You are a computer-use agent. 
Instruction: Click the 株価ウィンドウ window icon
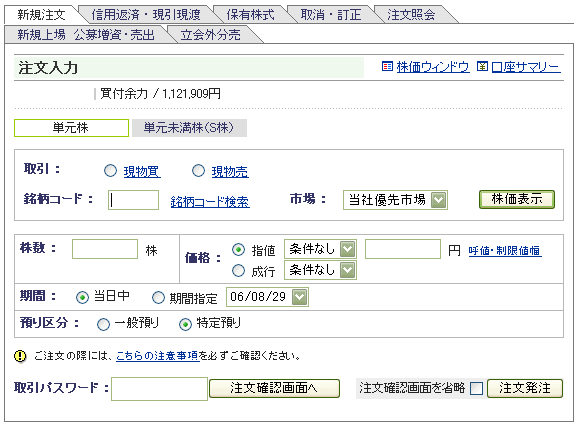(387, 66)
